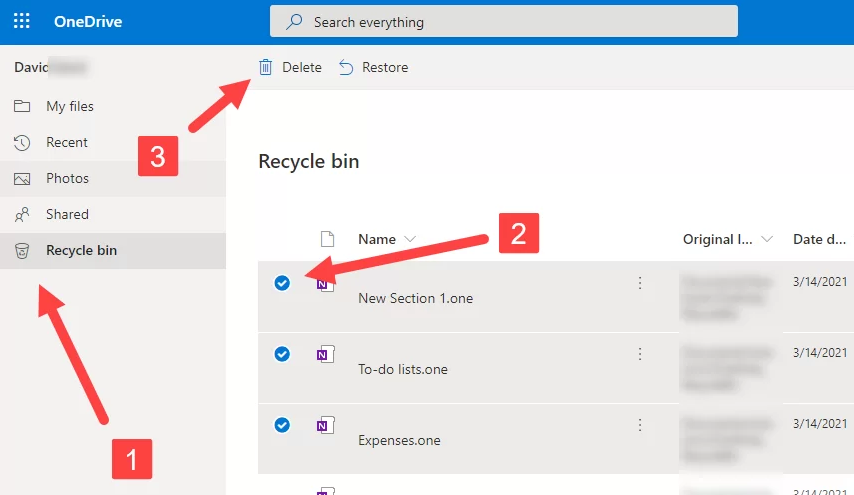
Task: Click the Recent clock icon
Action: 22,143
